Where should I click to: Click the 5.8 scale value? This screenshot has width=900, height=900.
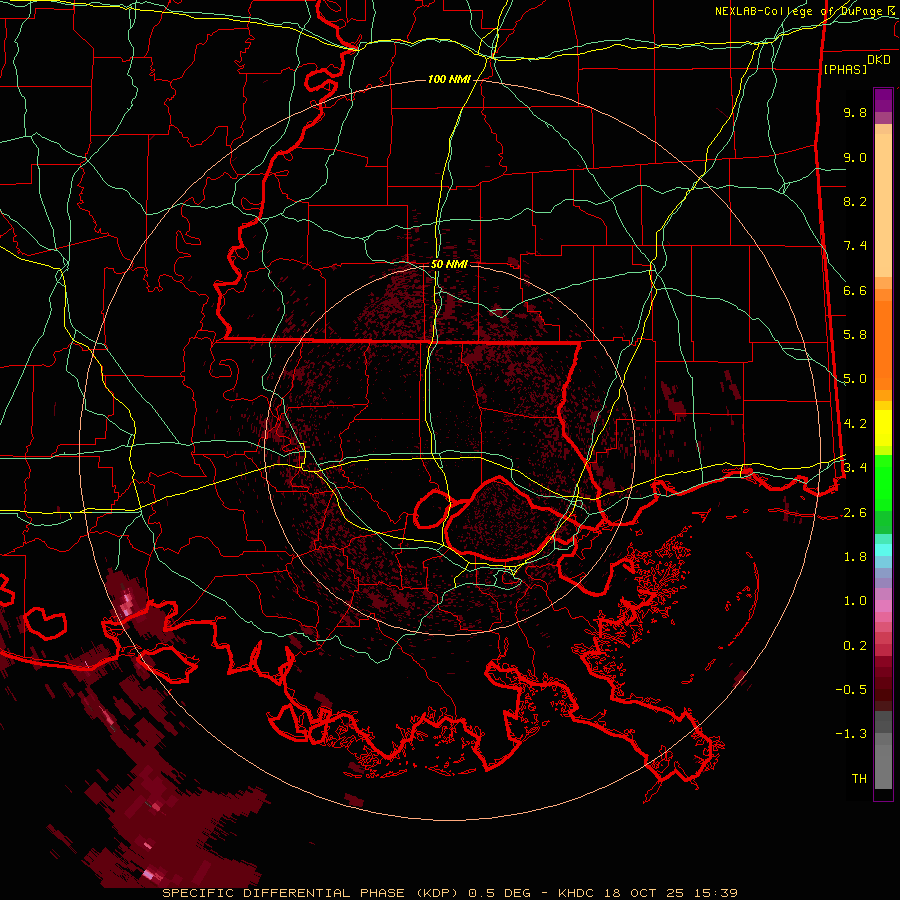855,335
